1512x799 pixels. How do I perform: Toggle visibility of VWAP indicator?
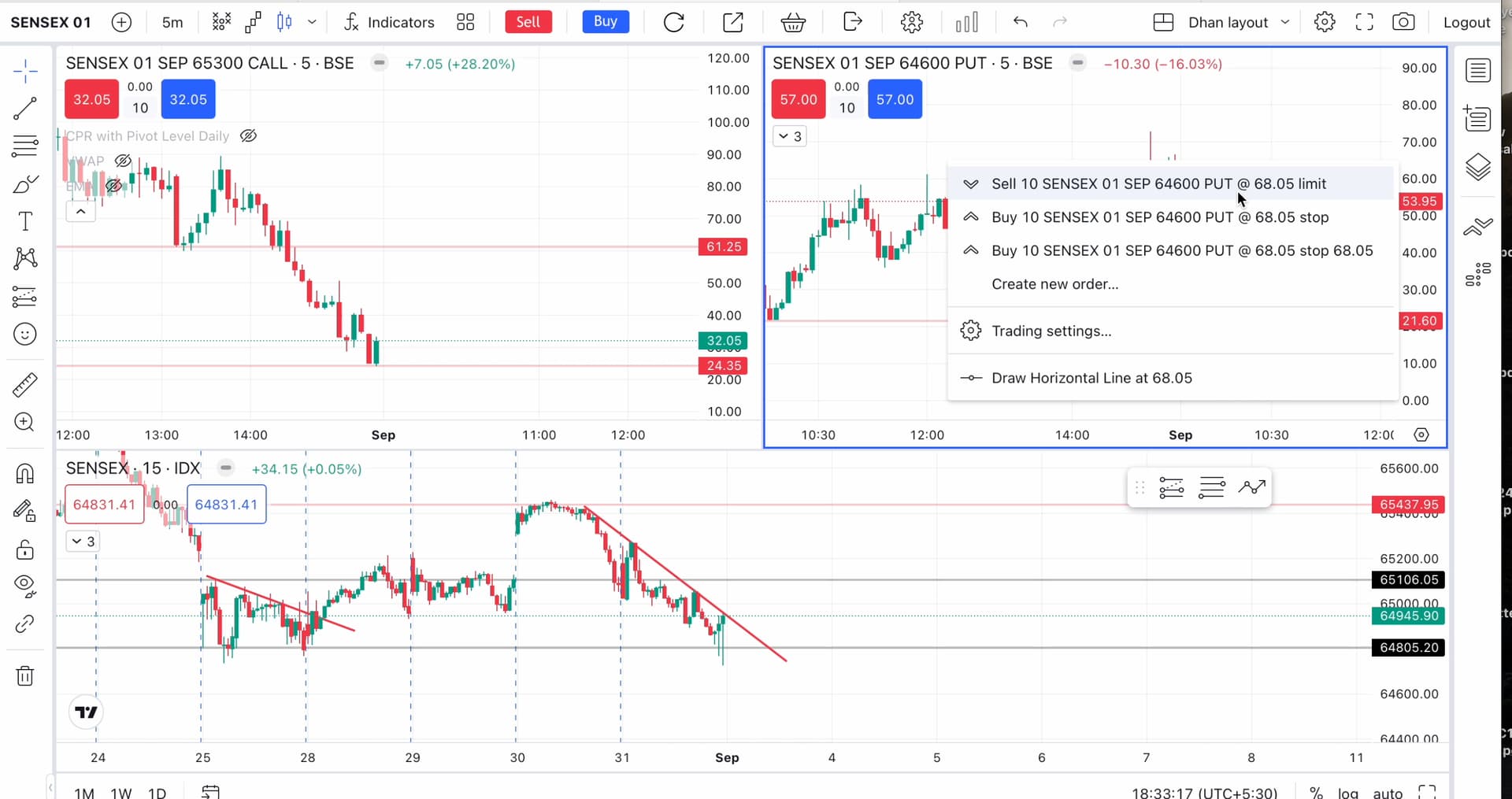(123, 161)
